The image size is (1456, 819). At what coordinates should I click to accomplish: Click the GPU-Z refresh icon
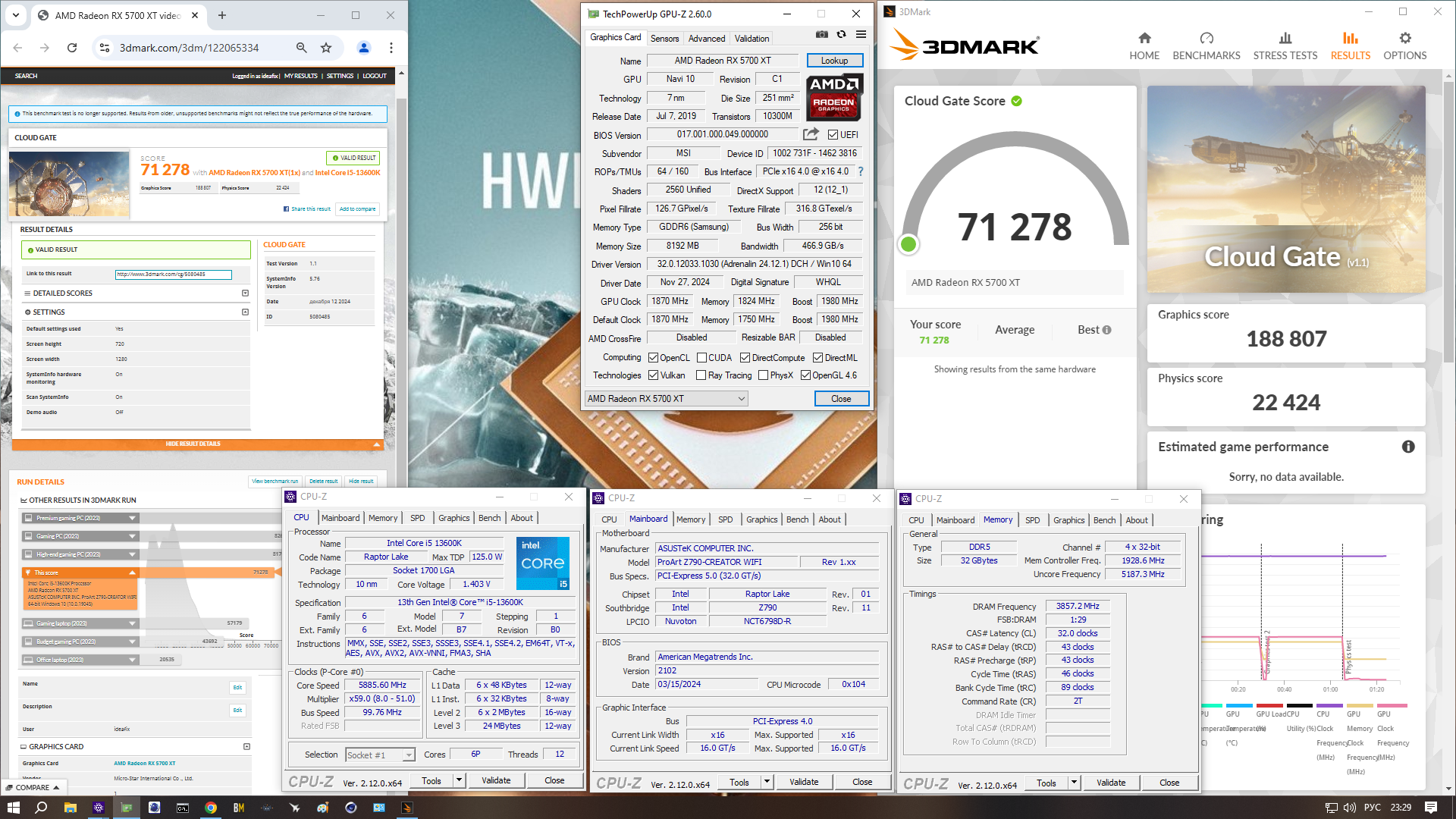click(841, 35)
